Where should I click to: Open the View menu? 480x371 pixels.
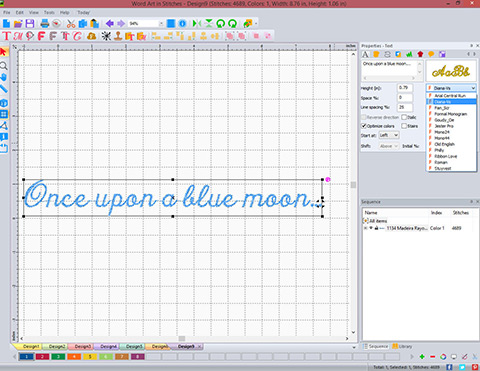pyautogui.click(x=34, y=12)
